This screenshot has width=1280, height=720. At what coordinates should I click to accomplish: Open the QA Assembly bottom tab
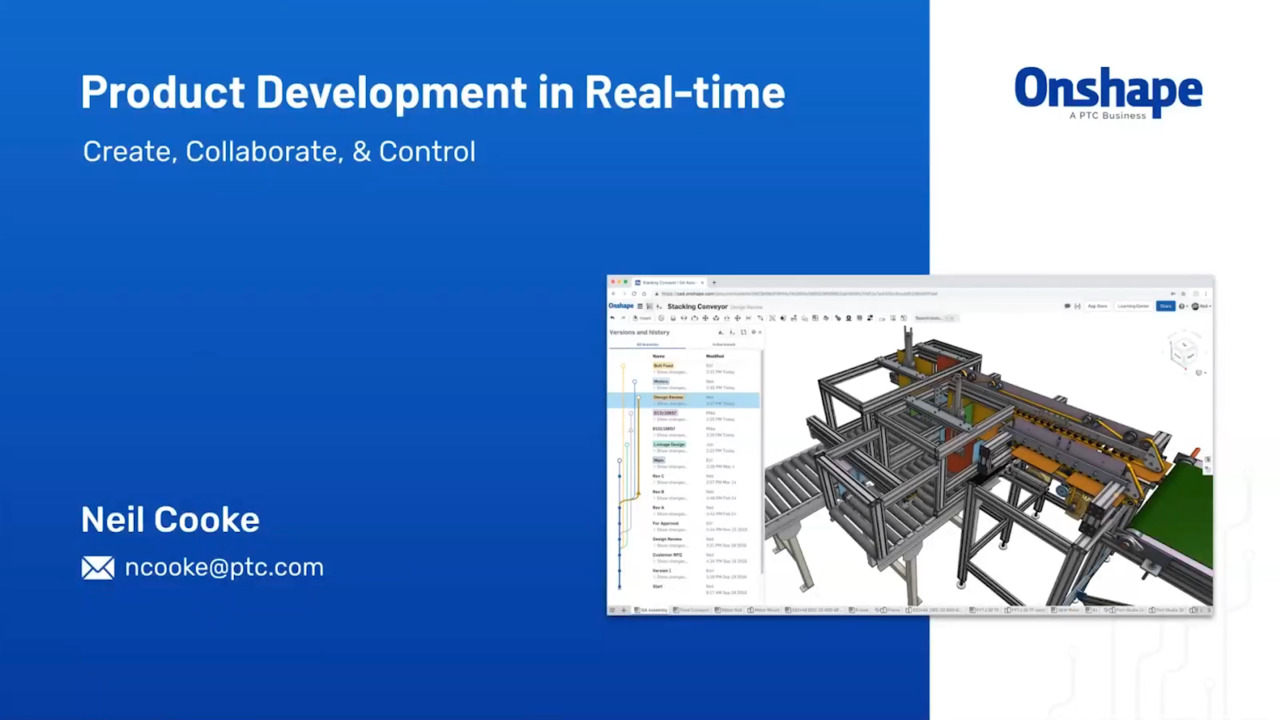[653, 610]
